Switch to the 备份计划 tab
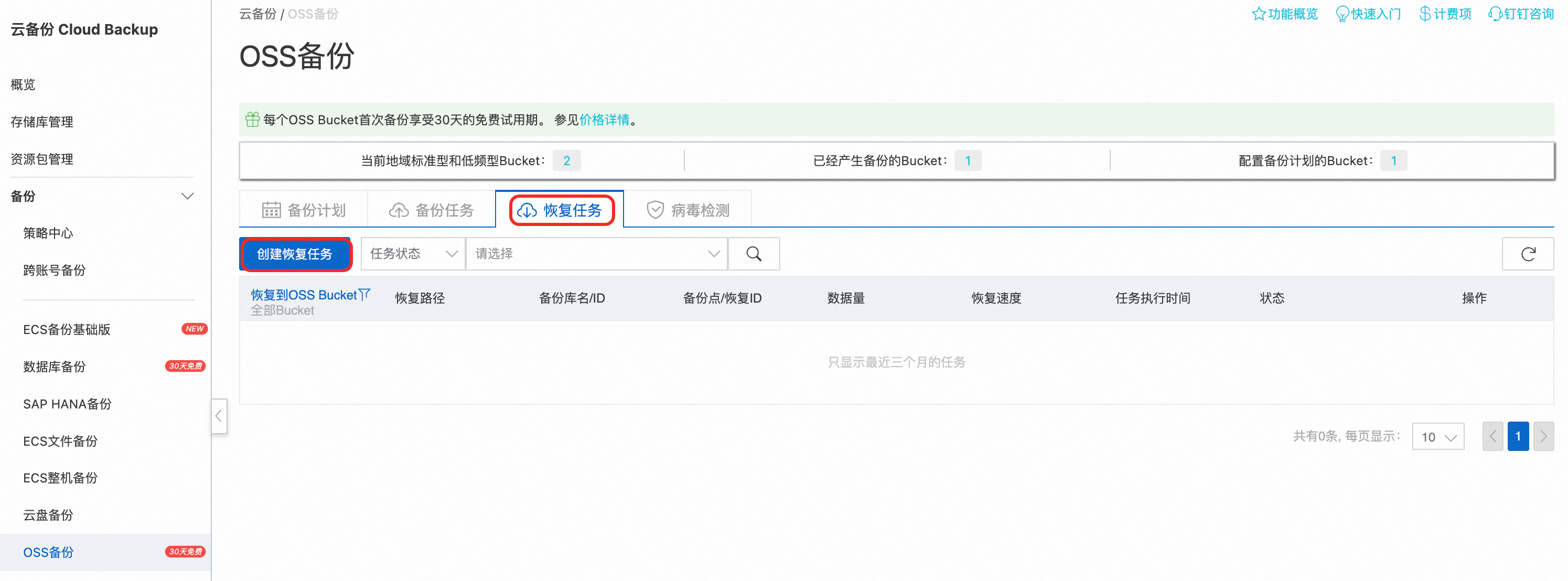Image resolution: width=1568 pixels, height=581 pixels. (x=304, y=210)
